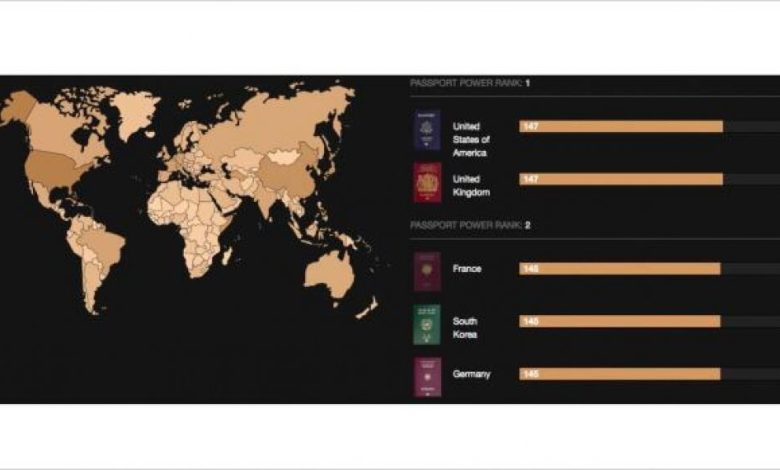This screenshot has width=780, height=470.
Task: Click Greenland on the world map
Action: coord(135,112)
